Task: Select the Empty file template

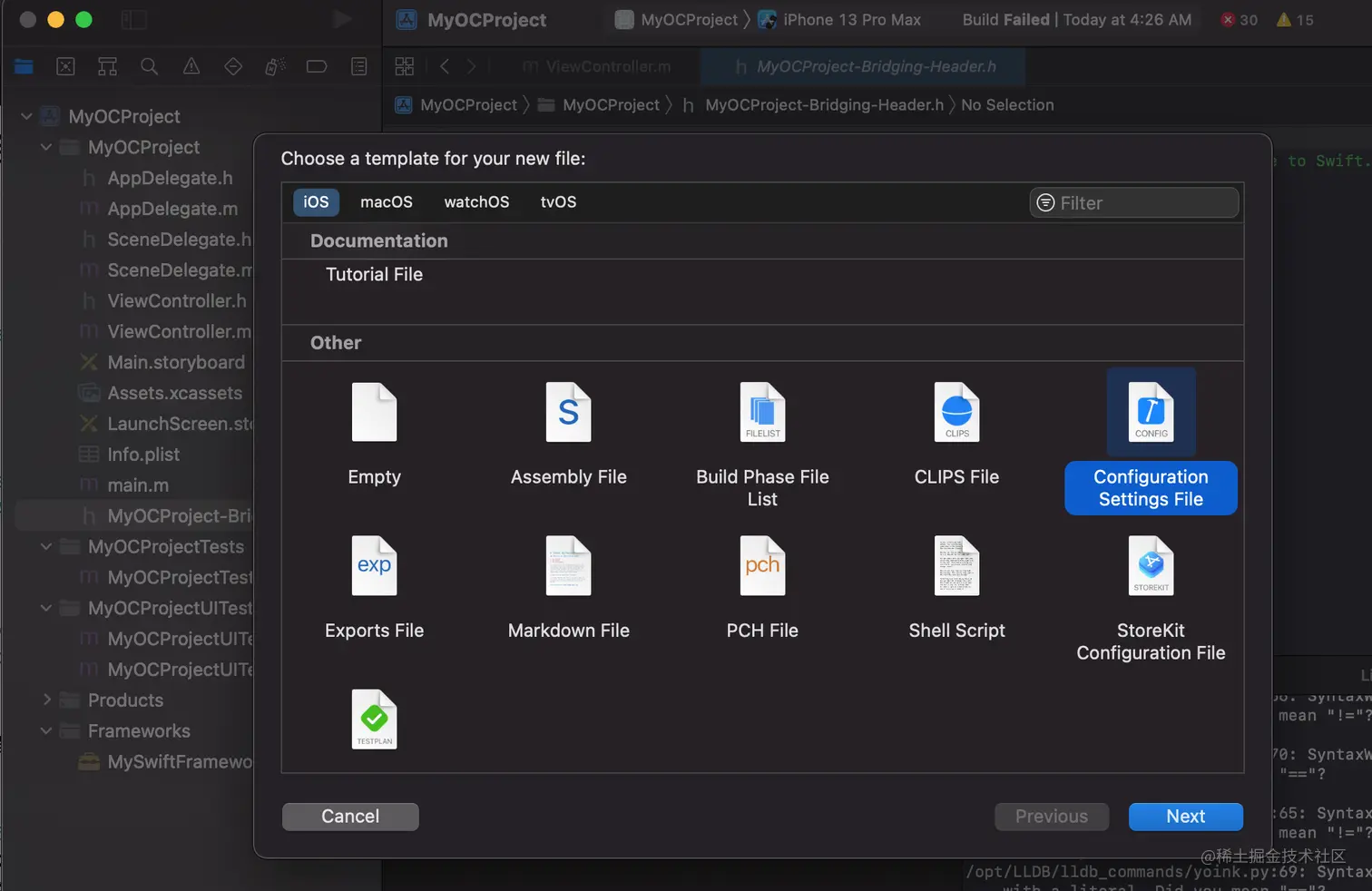Action: [374, 434]
